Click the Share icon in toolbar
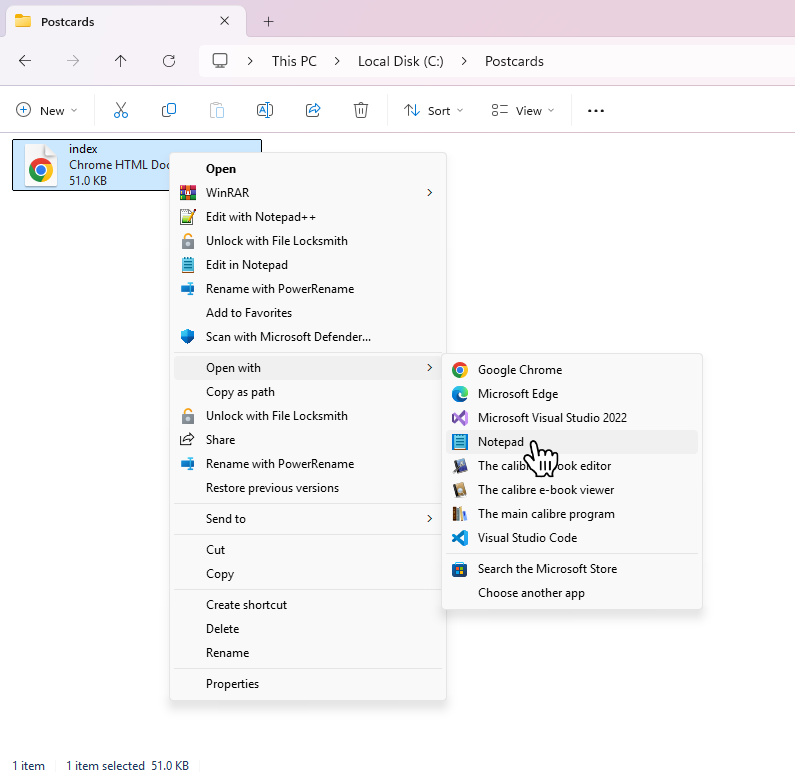795x774 pixels. tap(313, 111)
